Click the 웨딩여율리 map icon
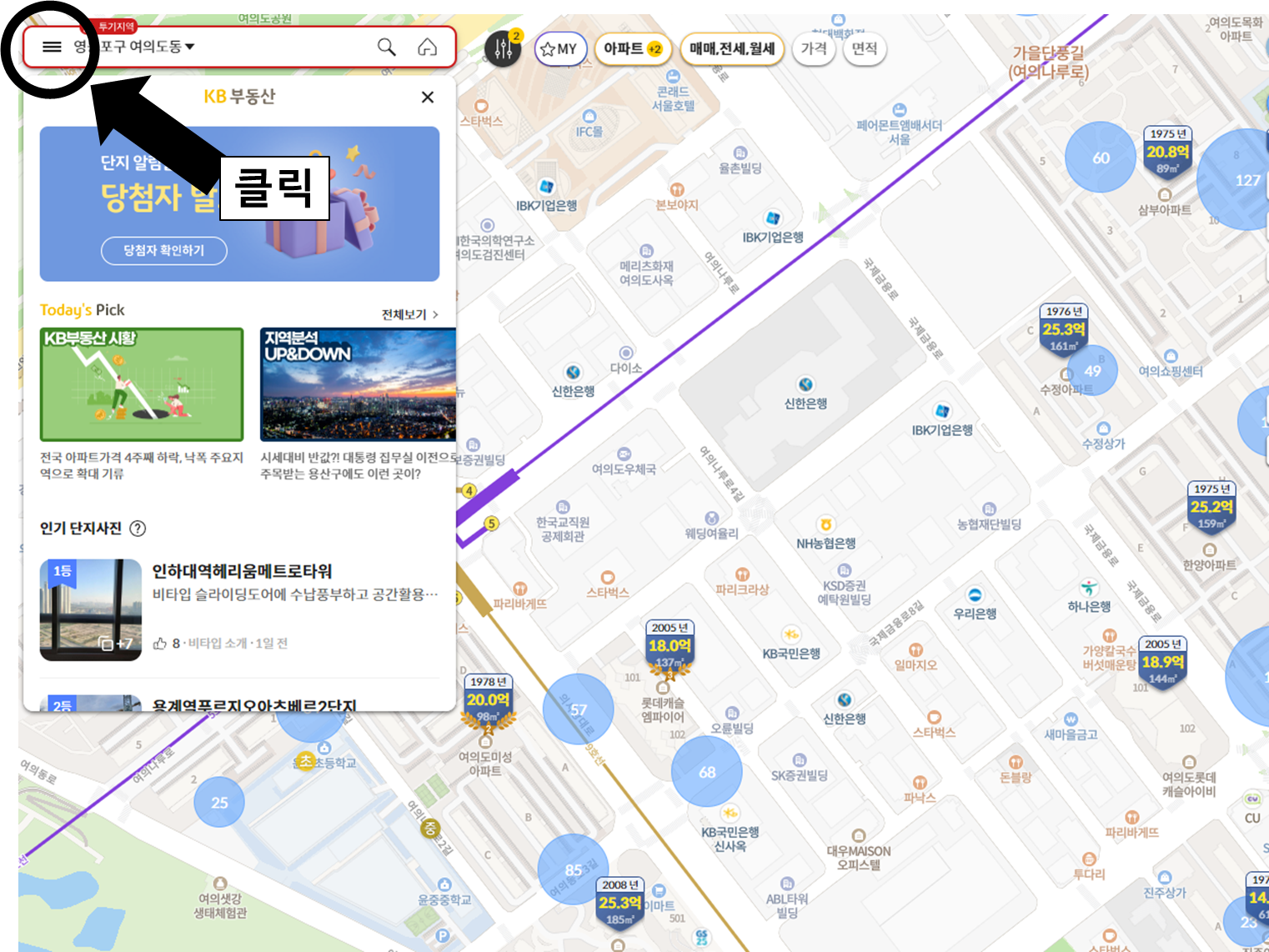This screenshot has height=952, width=1269. click(711, 519)
